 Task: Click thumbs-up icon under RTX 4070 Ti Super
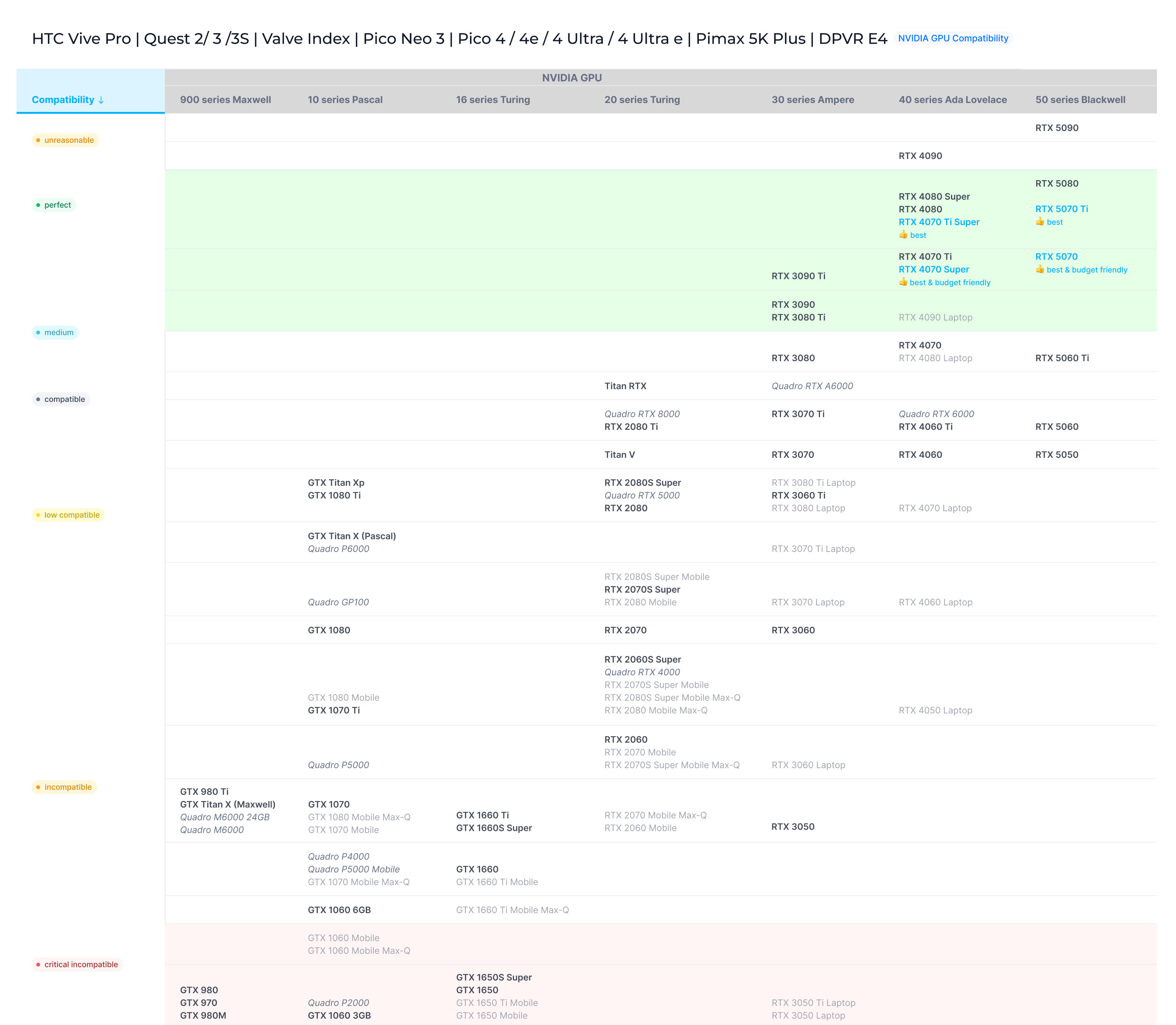(x=904, y=234)
